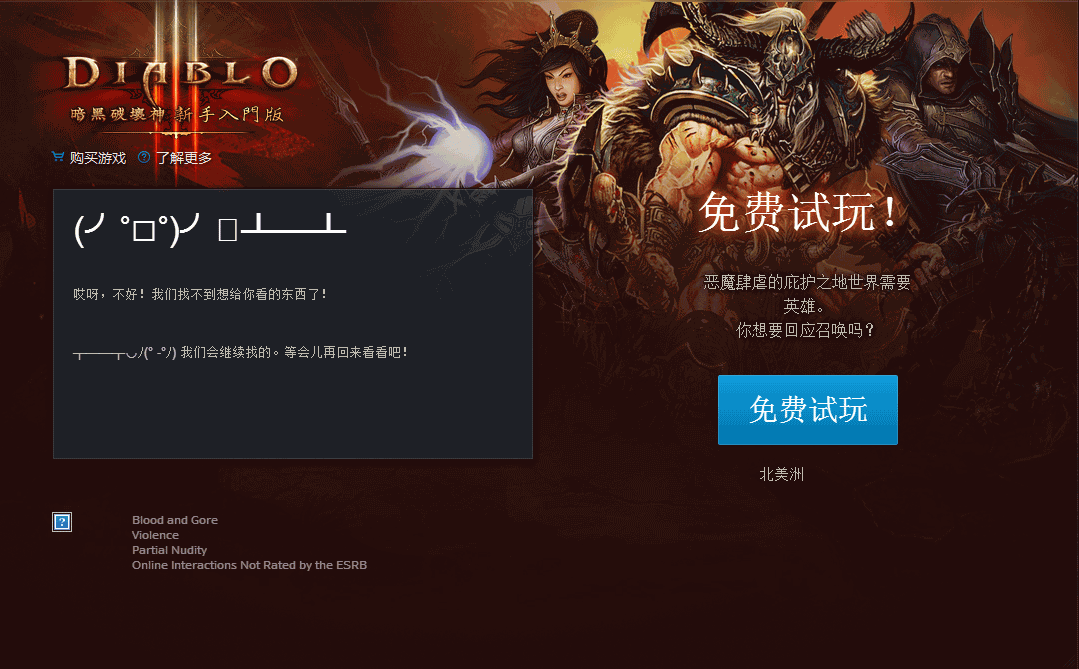Open the 购买游戏 link
Viewport: 1079px width, 669px height.
click(x=98, y=158)
